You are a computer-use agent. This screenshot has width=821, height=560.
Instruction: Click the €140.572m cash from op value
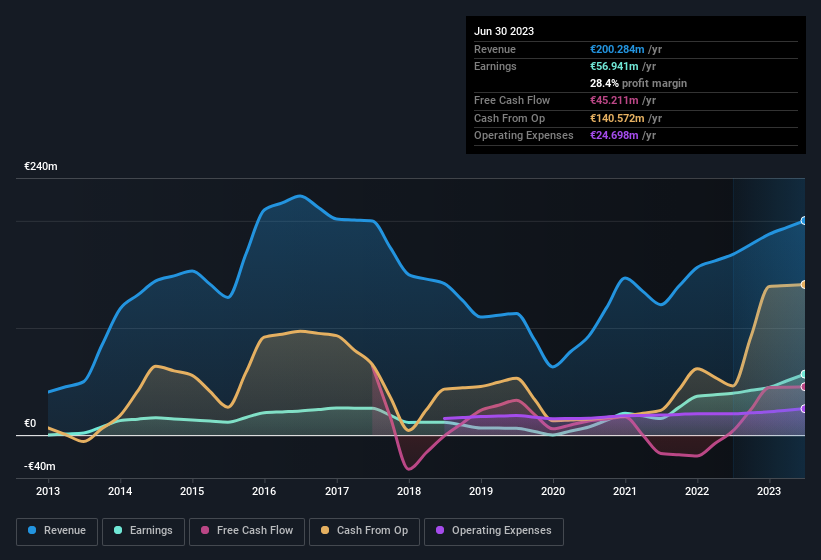[617, 118]
